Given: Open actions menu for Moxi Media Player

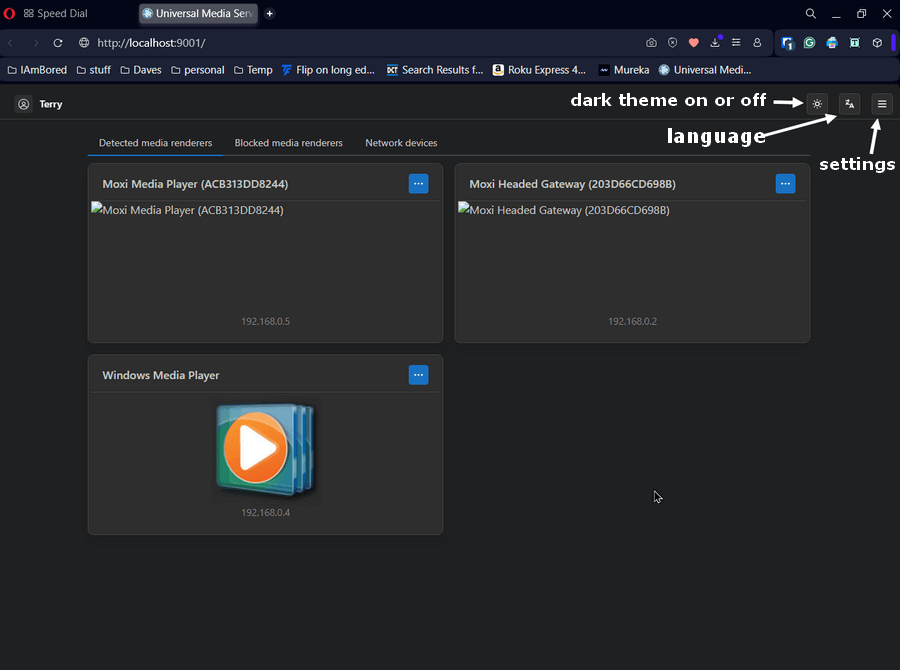Looking at the screenshot, I should (x=418, y=184).
